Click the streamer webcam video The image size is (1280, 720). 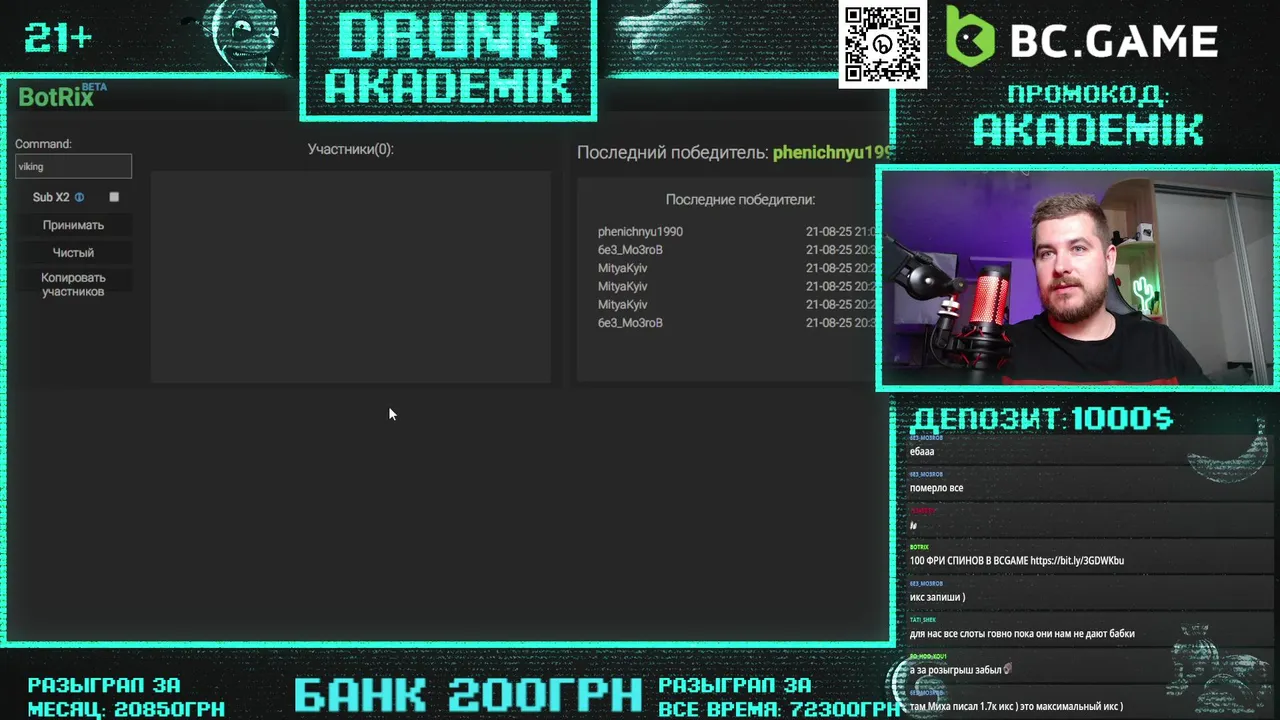pos(1076,277)
